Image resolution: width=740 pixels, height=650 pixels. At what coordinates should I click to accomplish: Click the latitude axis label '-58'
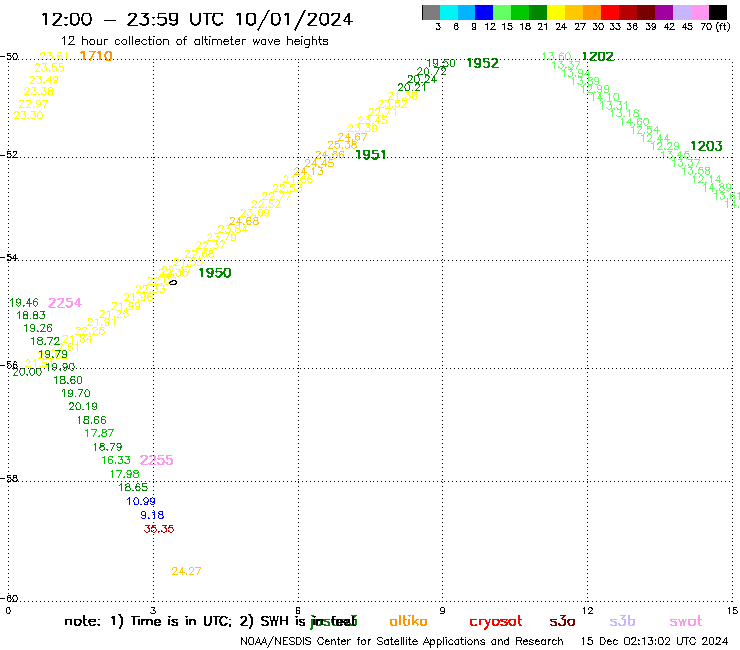pos(9,478)
